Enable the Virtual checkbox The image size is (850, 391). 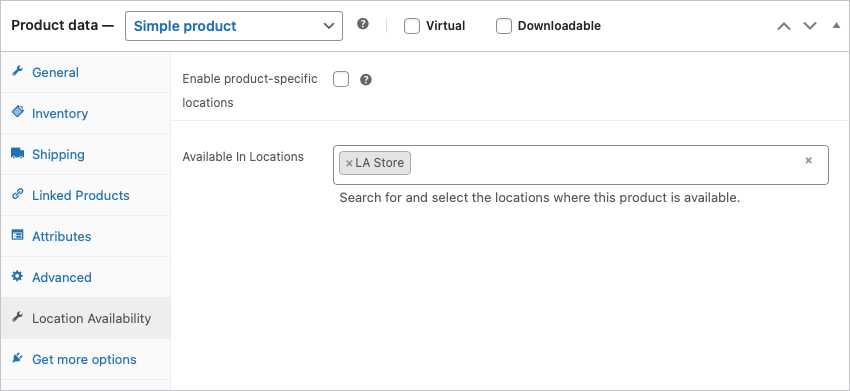click(x=412, y=26)
